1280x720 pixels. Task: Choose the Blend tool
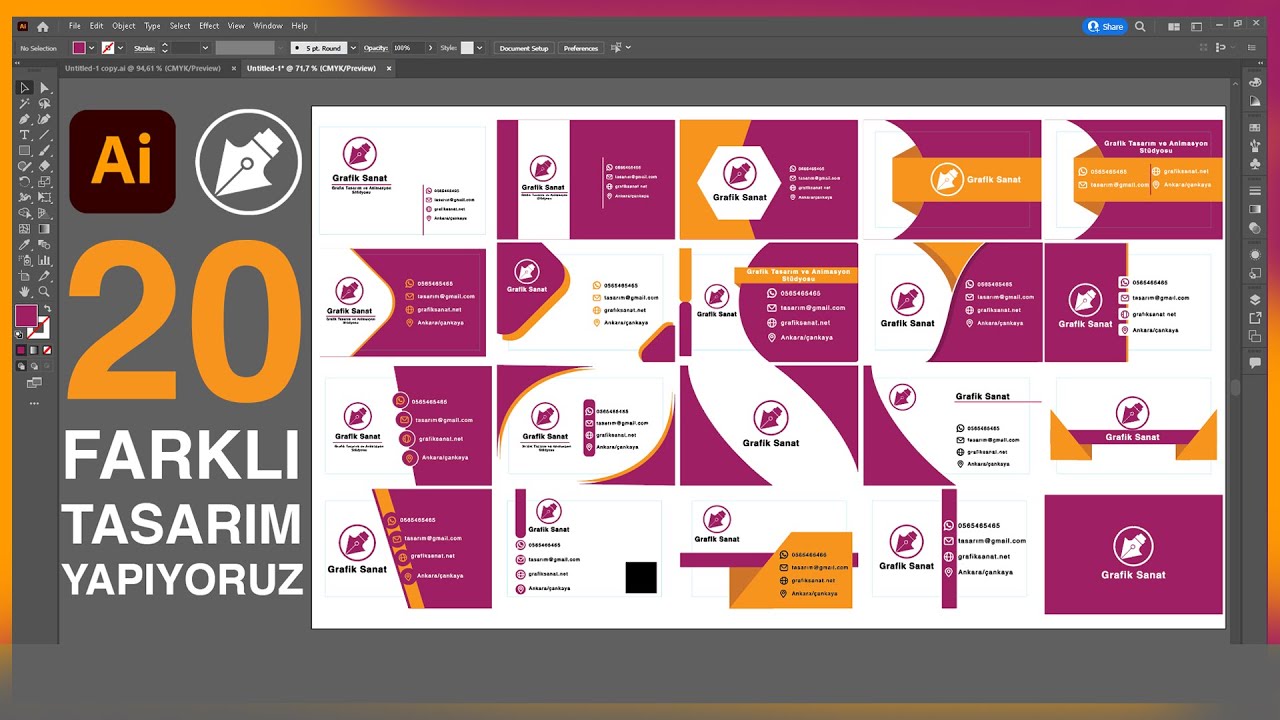pyautogui.click(x=44, y=245)
